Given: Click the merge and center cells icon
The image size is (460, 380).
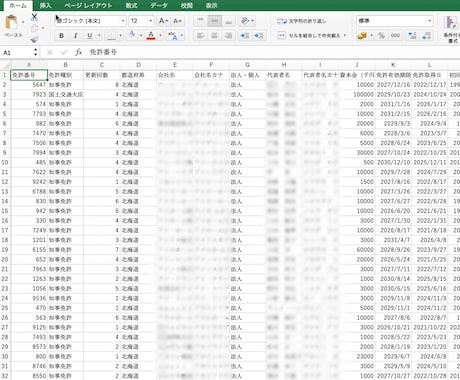Looking at the screenshot, I should click(282, 35).
